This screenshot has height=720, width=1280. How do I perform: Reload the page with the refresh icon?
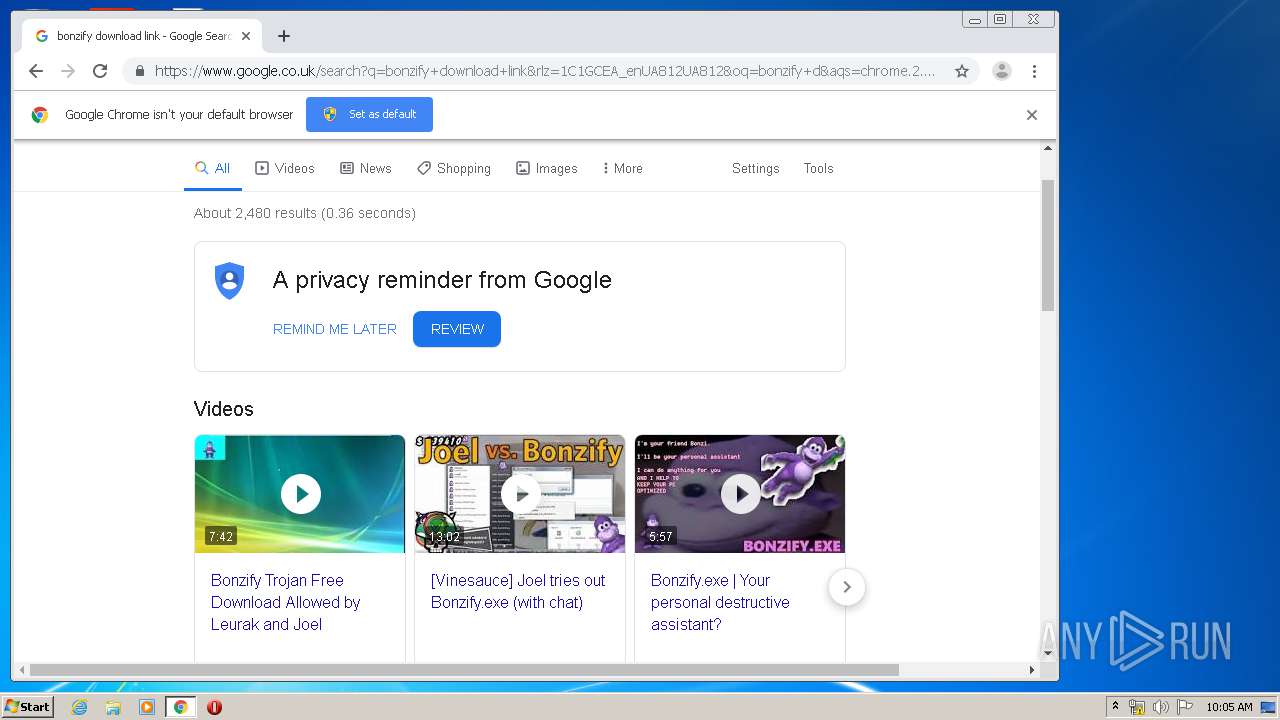click(x=100, y=71)
